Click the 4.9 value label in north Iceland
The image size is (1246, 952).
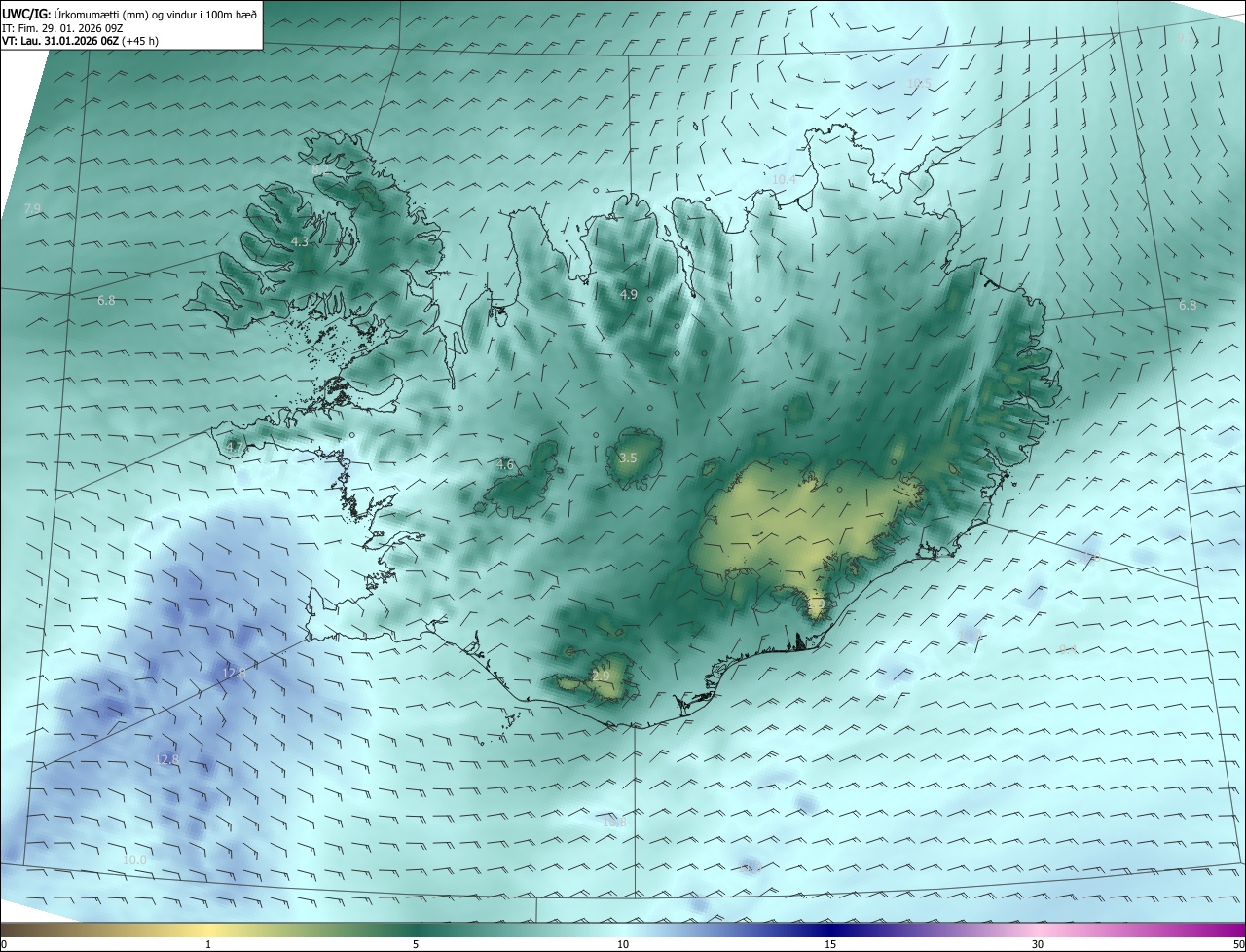(x=628, y=294)
